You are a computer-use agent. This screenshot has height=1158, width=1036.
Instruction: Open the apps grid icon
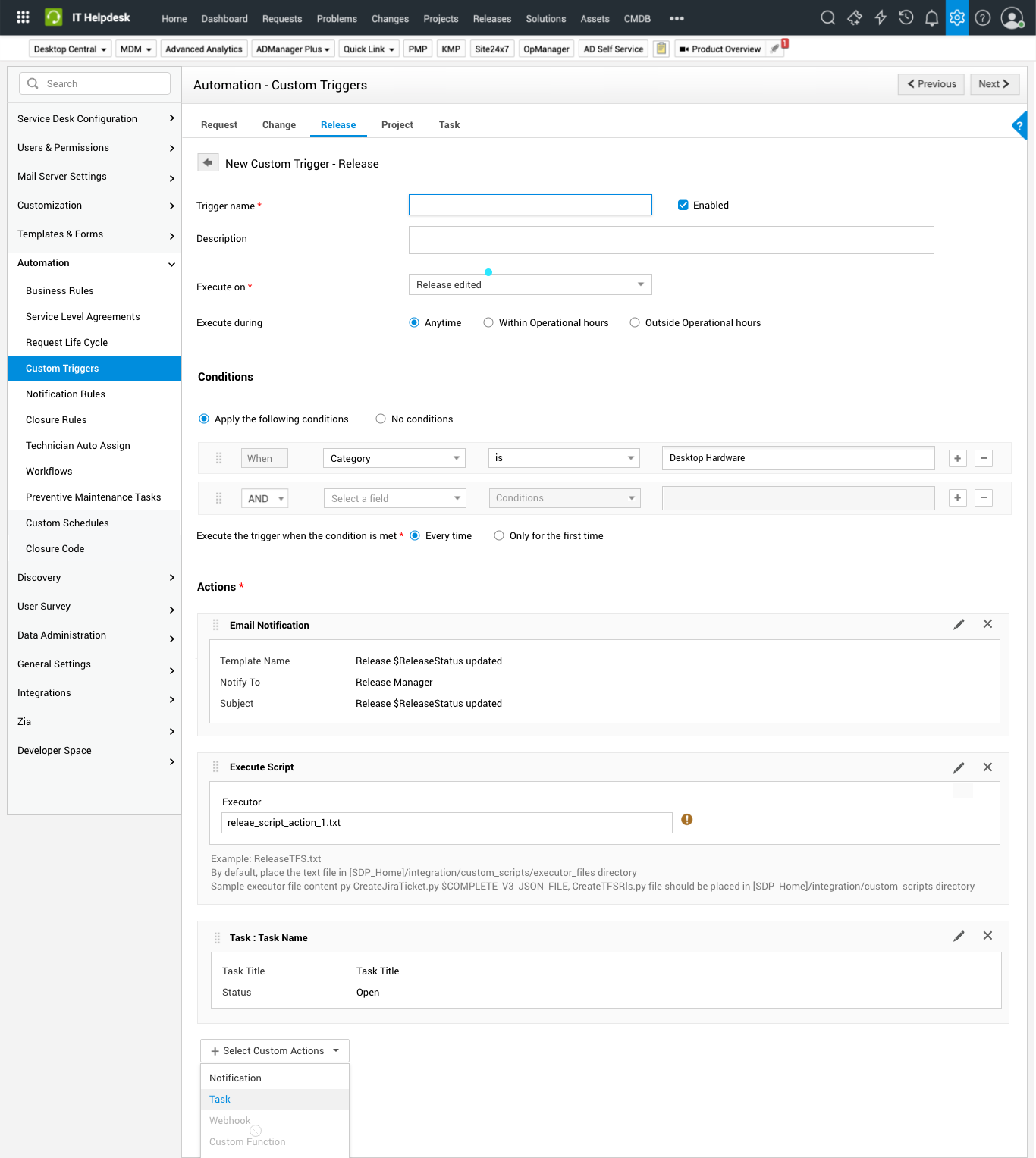click(x=22, y=17)
